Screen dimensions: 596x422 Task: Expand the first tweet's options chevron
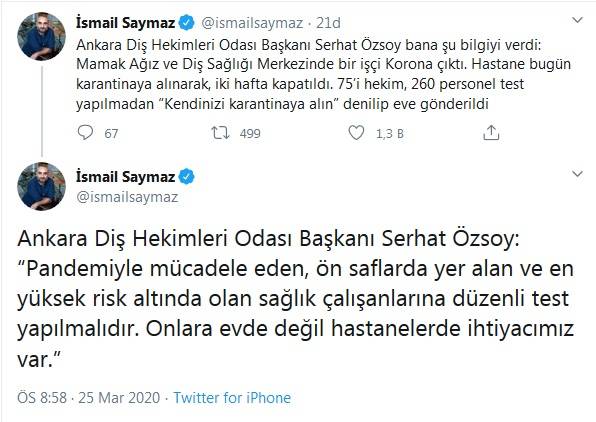577,20
